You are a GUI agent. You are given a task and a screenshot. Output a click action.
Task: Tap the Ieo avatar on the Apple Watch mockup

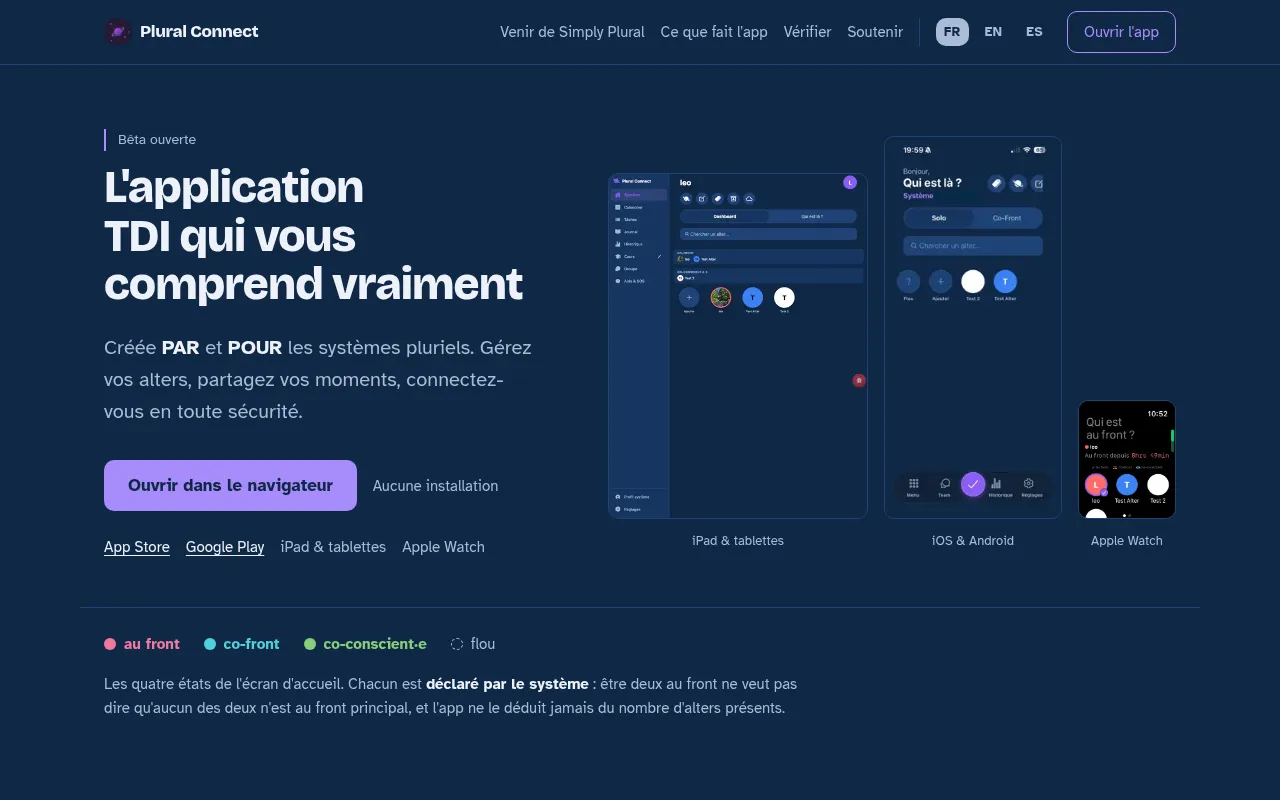click(x=1096, y=485)
